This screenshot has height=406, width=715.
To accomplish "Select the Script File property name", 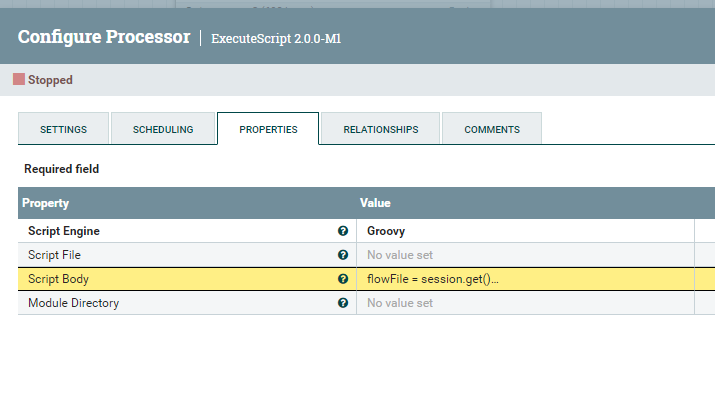I will click(x=54, y=255).
